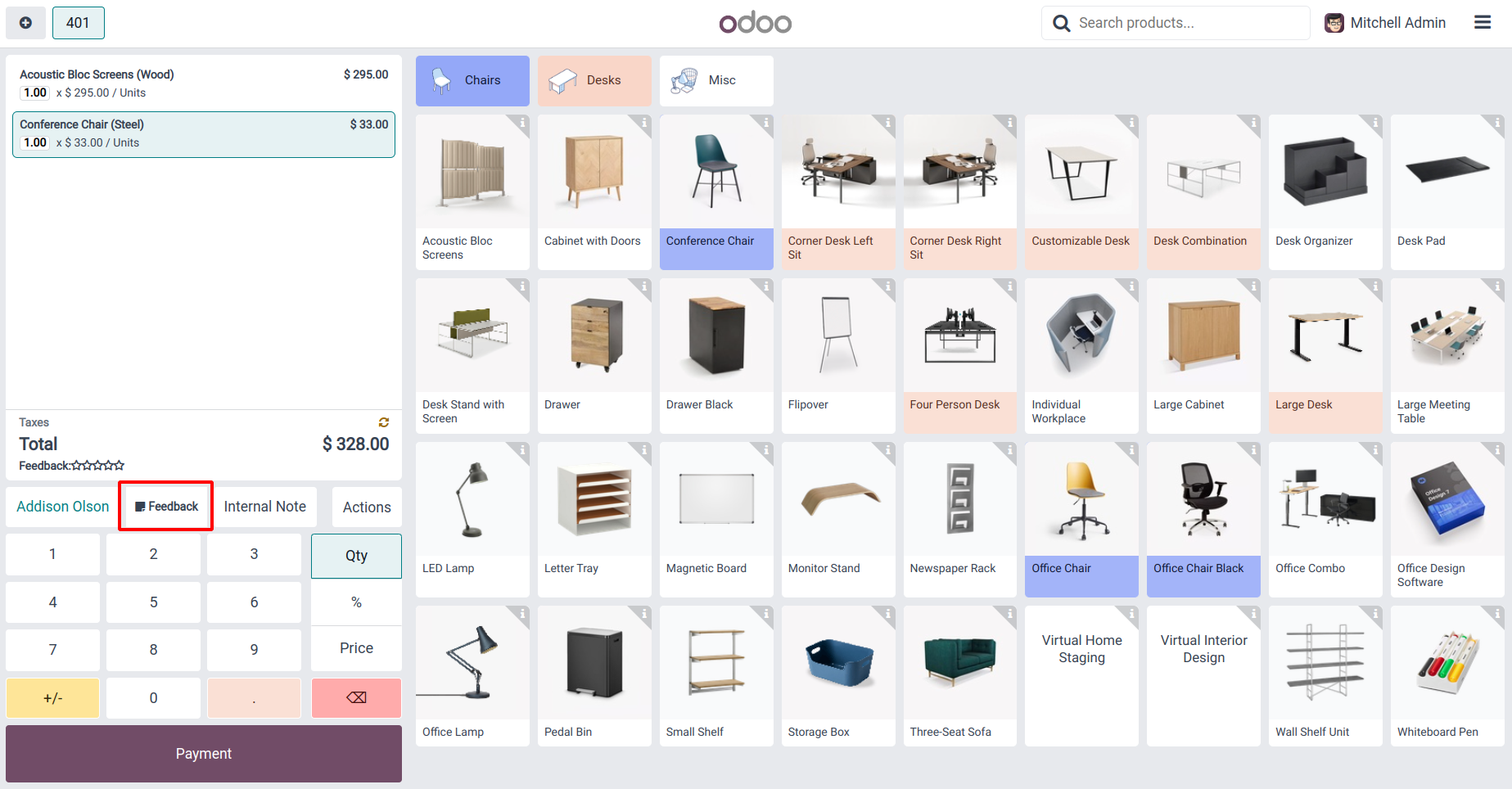Click the Payment button
This screenshot has width=1512, height=789.
(x=204, y=754)
